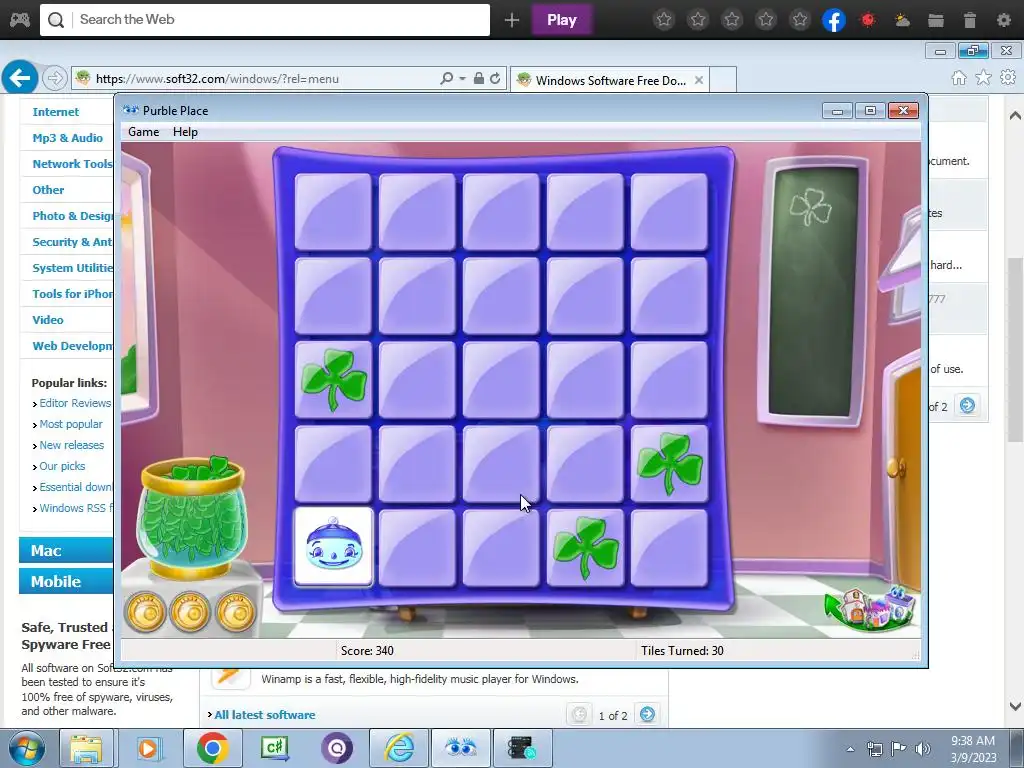Flip the top-right face-down tile
Image resolution: width=1024 pixels, height=768 pixels.
pyautogui.click(x=669, y=212)
